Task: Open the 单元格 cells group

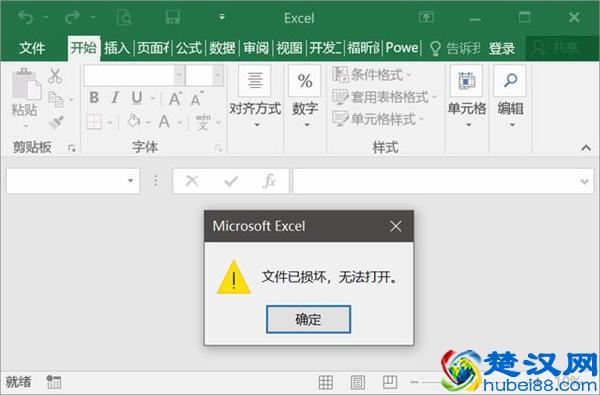Action: (467, 96)
